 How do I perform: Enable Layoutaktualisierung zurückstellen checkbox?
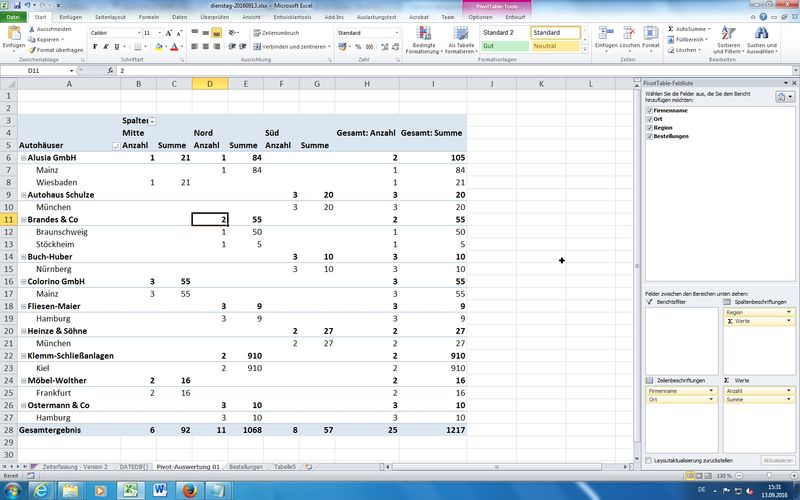[650, 459]
